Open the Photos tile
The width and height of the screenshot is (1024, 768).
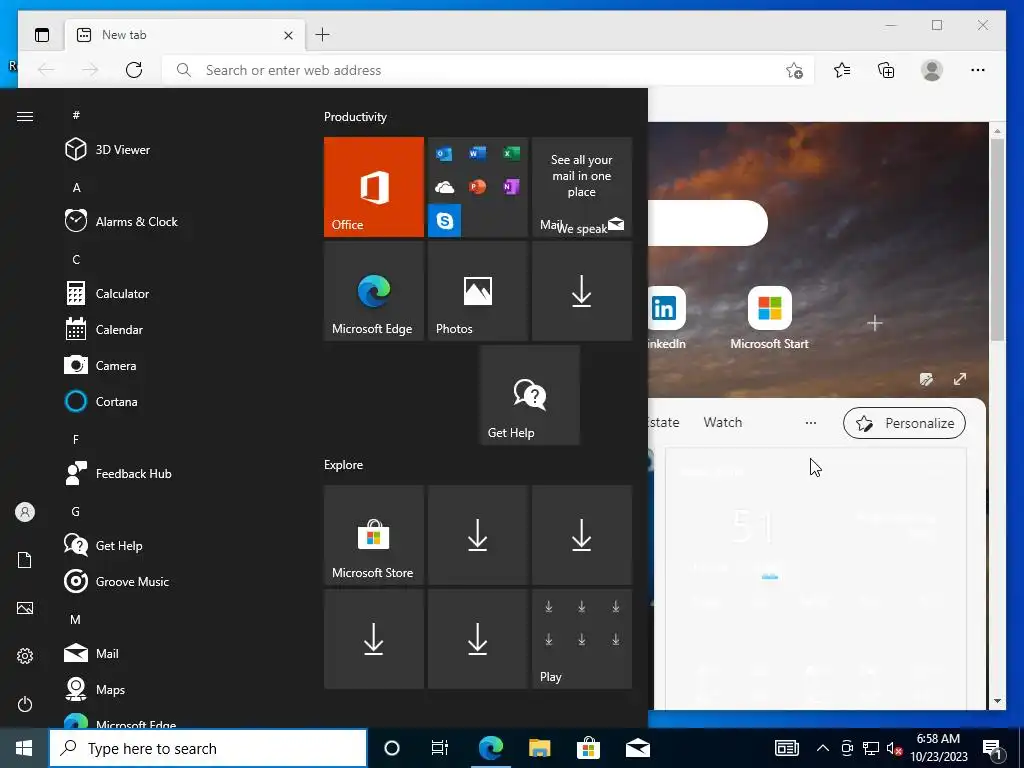[477, 291]
